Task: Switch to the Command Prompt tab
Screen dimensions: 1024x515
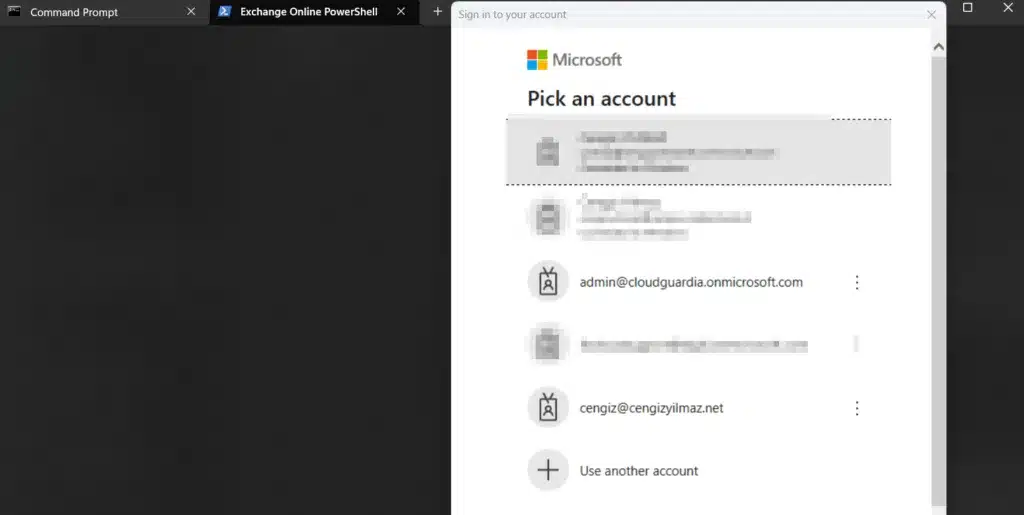Action: click(74, 12)
